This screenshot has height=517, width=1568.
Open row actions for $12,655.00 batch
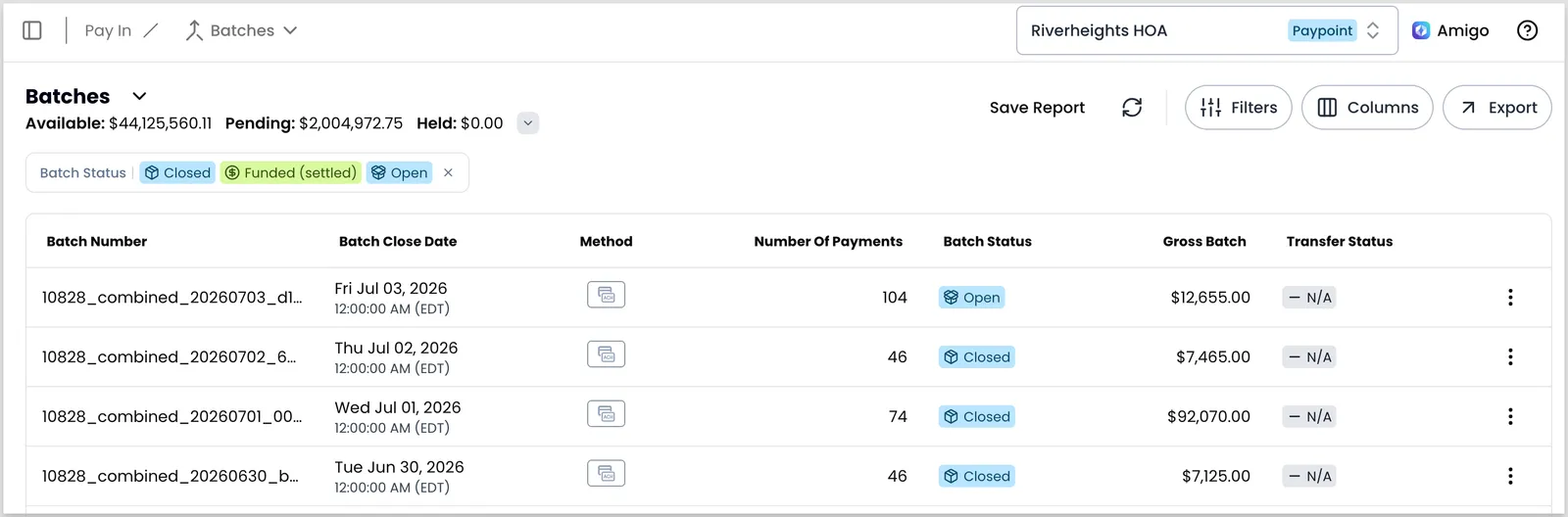(x=1510, y=297)
